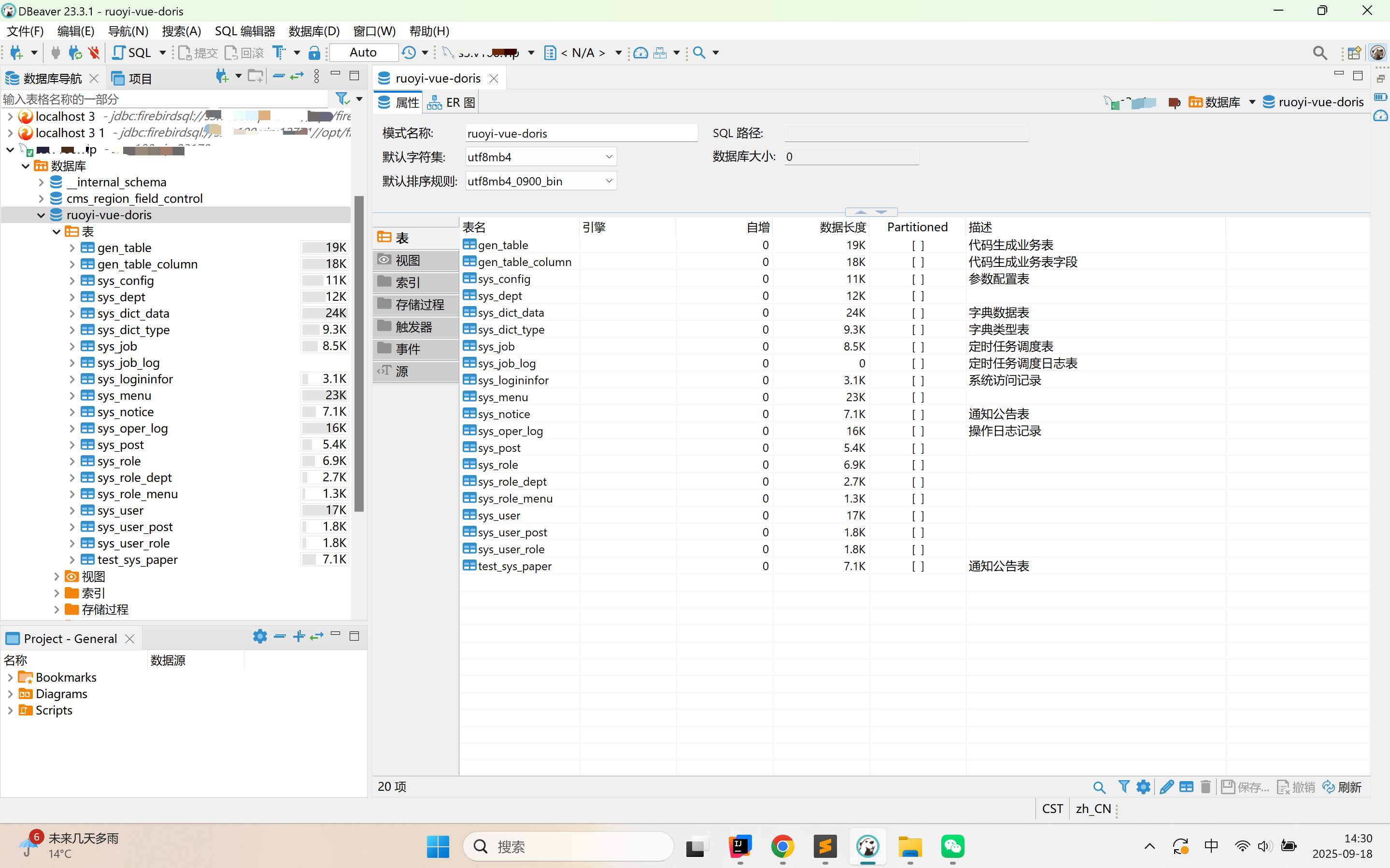The width and height of the screenshot is (1390, 868).
Task: Click search magnifier in bottom table toolbar
Action: (1098, 786)
